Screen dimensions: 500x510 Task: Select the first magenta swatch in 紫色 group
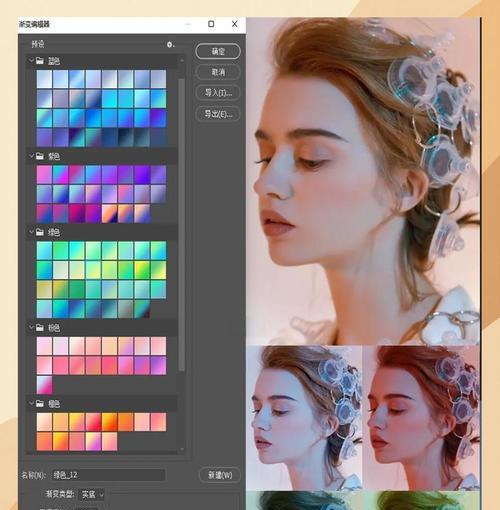44,174
